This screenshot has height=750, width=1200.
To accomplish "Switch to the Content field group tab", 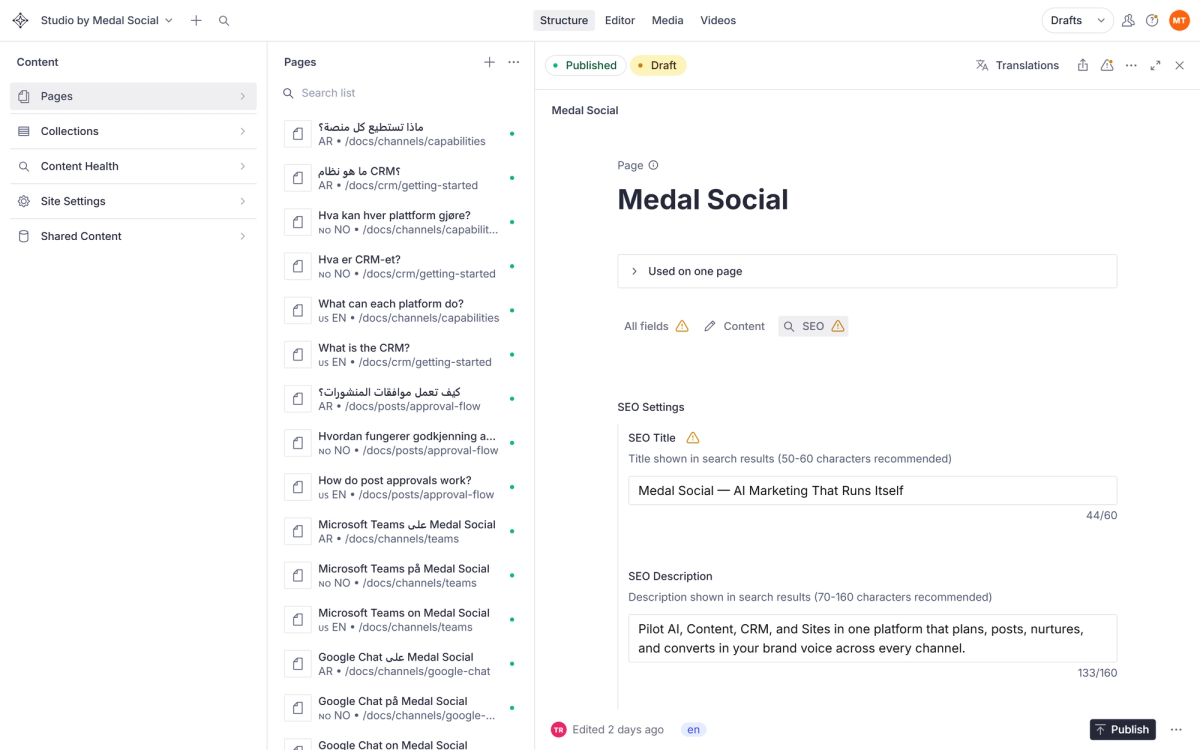I will [x=734, y=326].
